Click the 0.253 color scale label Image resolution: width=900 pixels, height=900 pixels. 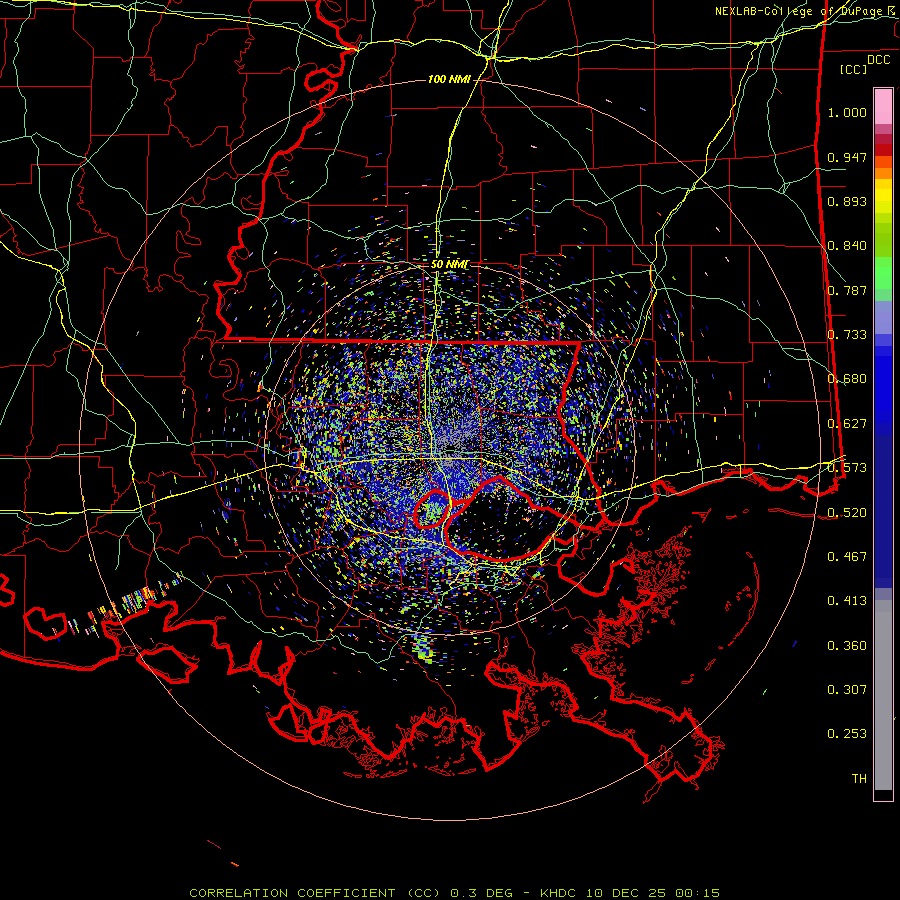[847, 734]
